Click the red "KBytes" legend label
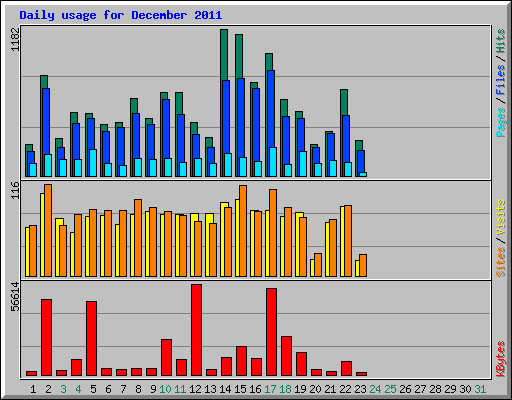Image resolution: width=512 pixels, height=400 pixels. pos(501,359)
